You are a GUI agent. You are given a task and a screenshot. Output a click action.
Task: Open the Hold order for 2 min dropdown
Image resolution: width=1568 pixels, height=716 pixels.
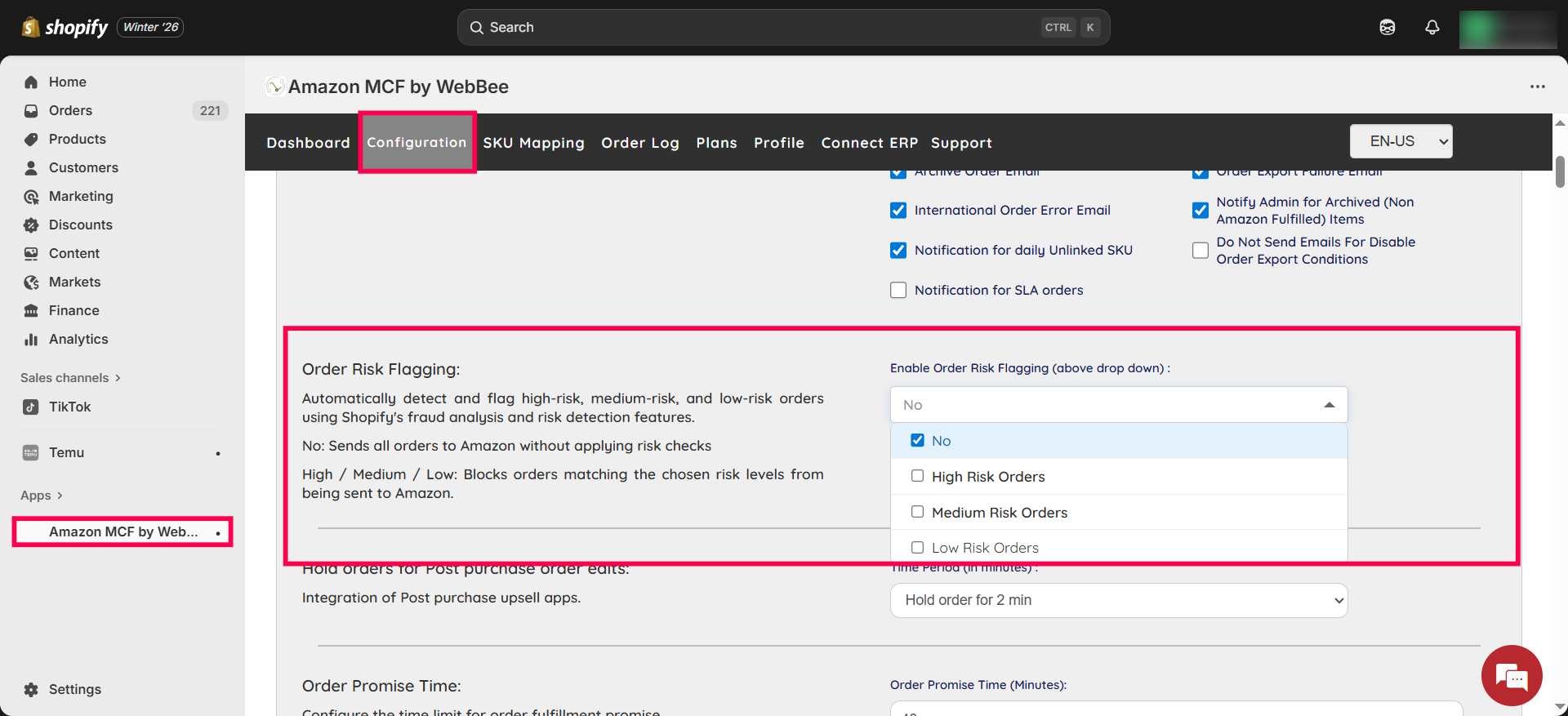point(1118,600)
